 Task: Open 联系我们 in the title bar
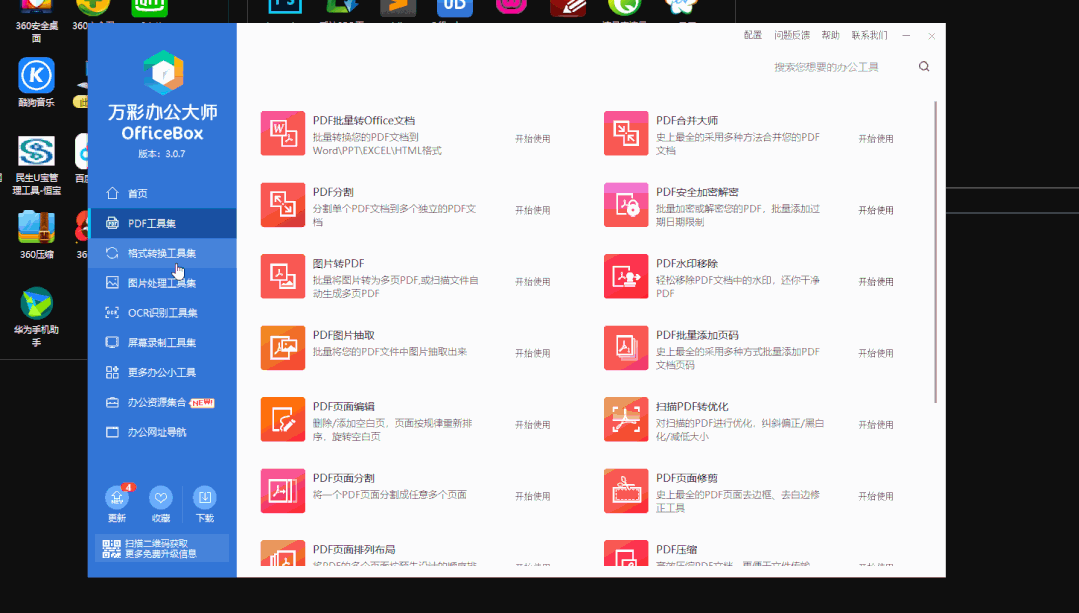(869, 35)
